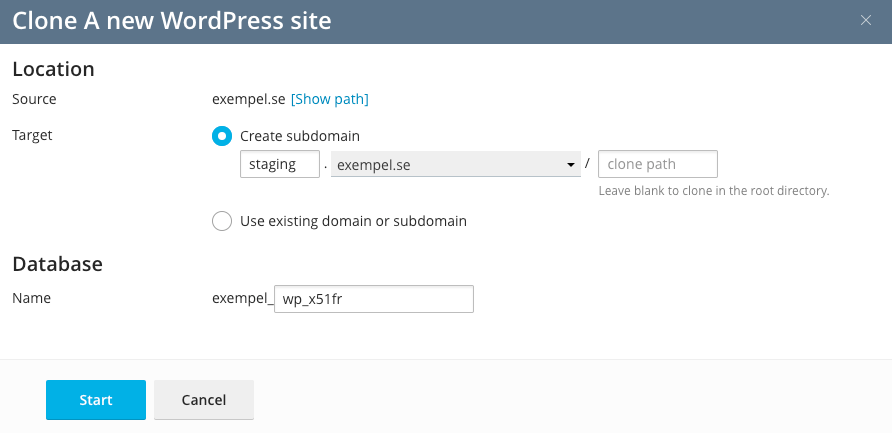This screenshot has height=433, width=892.
Task: Click the Show path link
Action: coord(329,99)
